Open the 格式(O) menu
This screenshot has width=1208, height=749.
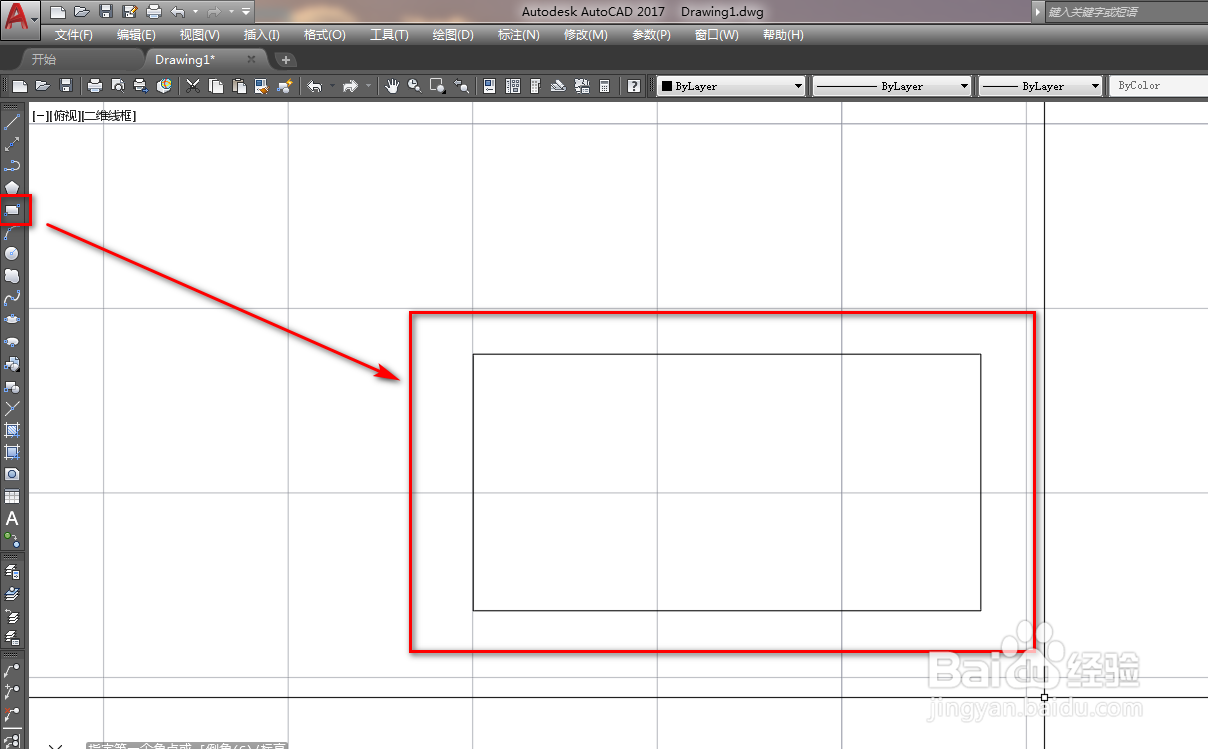pos(324,35)
